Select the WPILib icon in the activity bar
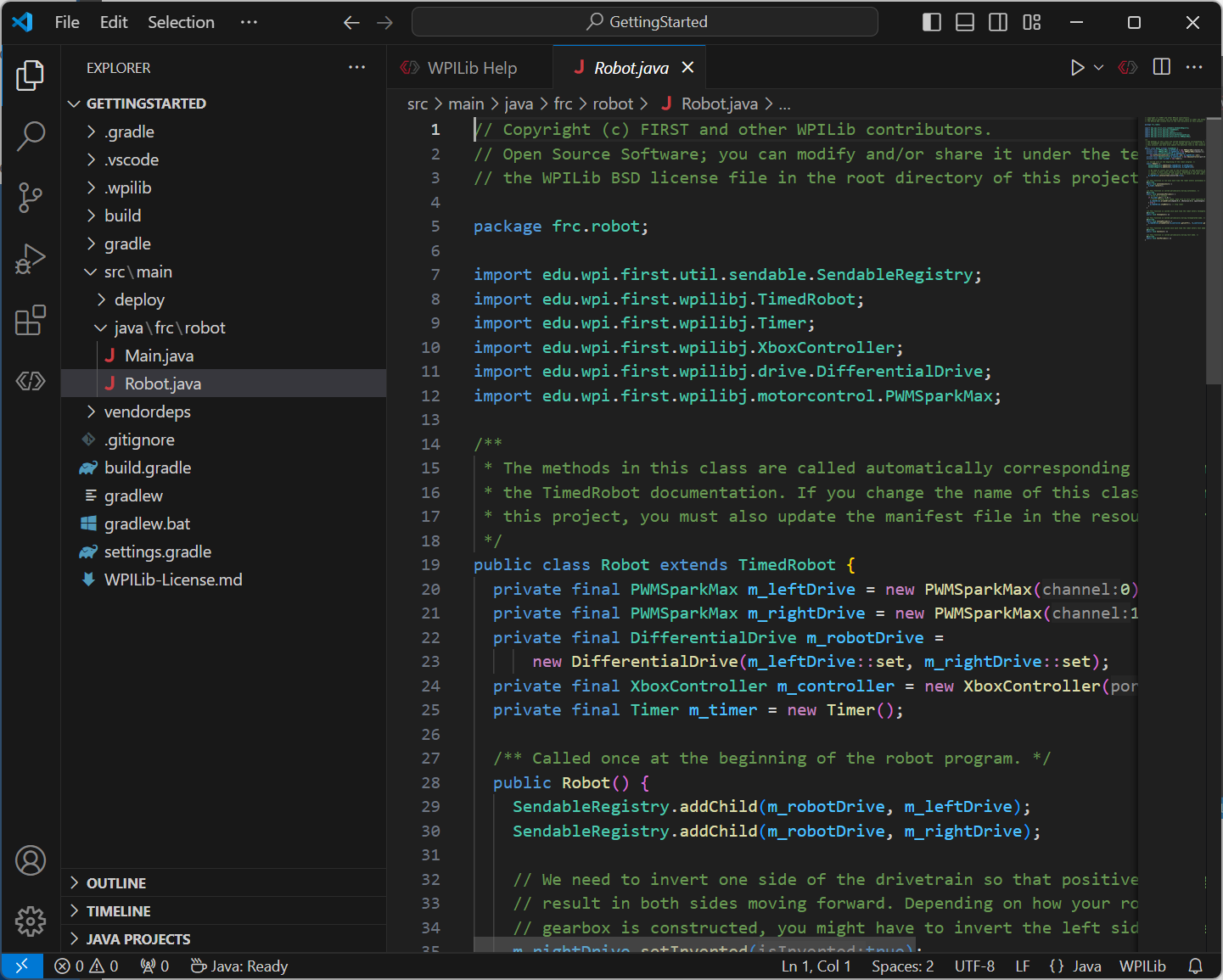This screenshot has height=980, width=1223. [31, 381]
